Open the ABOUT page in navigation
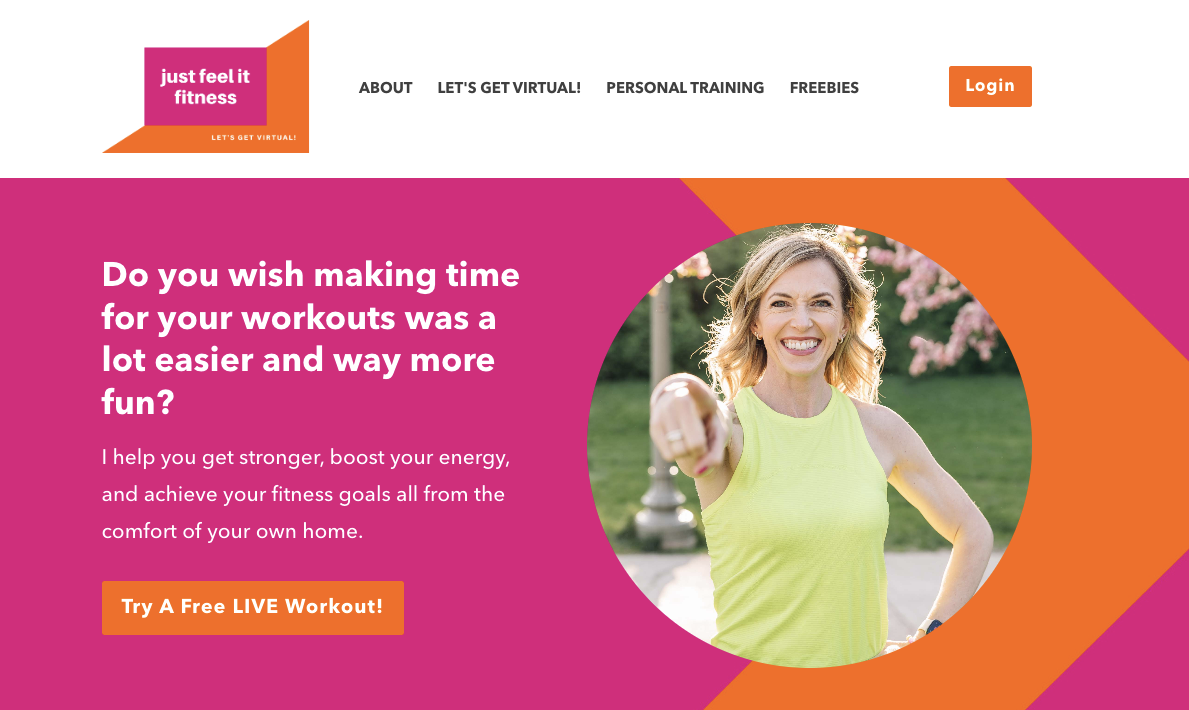Screen dimensions: 1189x710 (x=385, y=88)
